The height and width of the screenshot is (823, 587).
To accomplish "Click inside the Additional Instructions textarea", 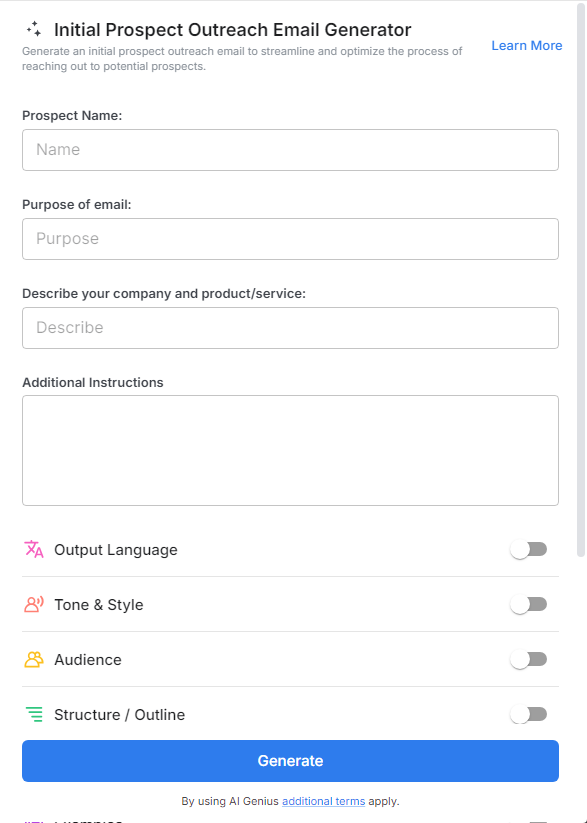I will point(290,449).
